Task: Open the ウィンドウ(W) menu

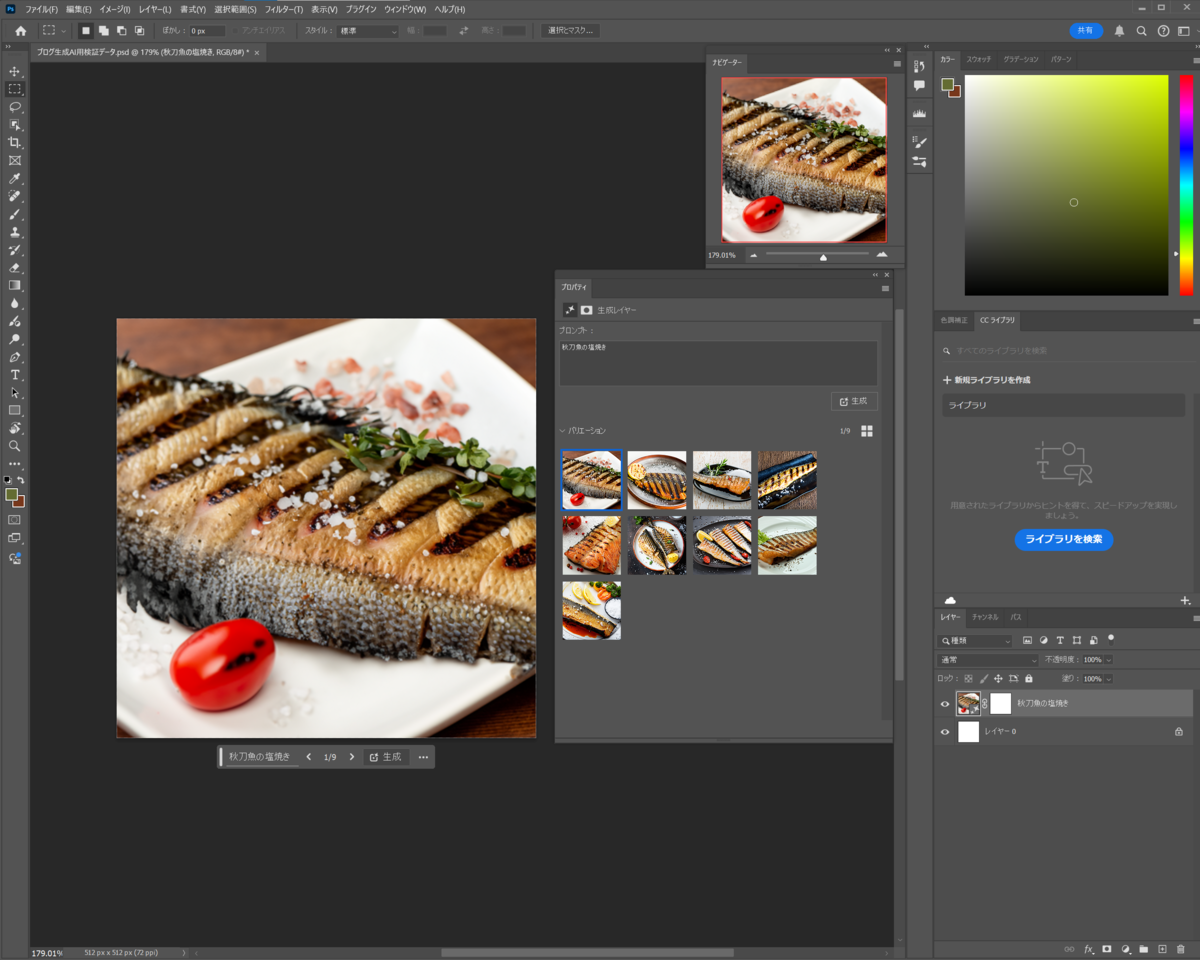Action: tap(405, 9)
